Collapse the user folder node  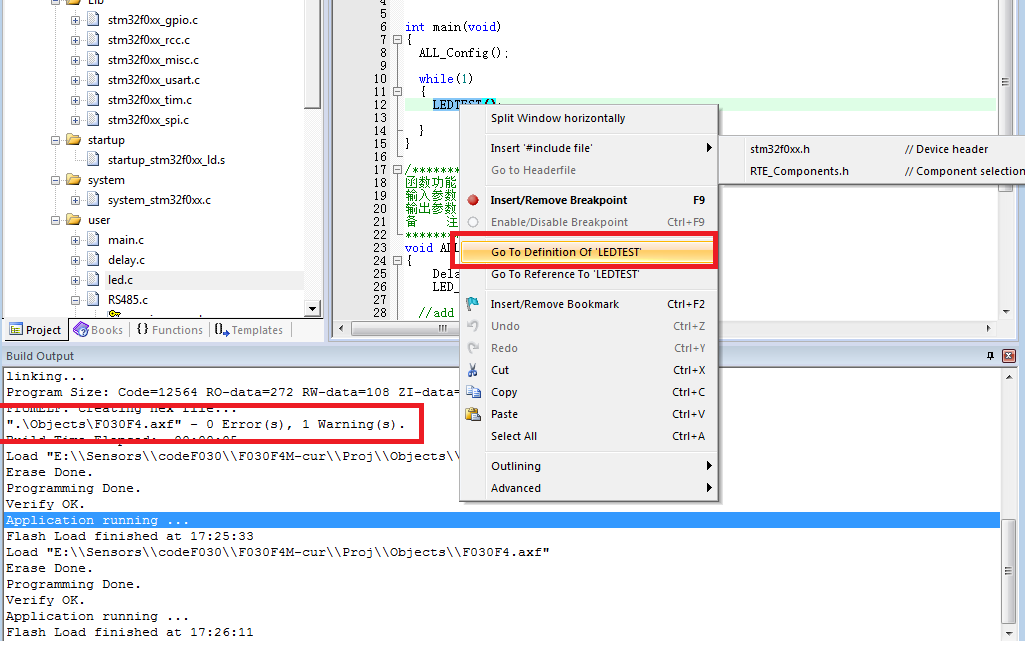56,220
